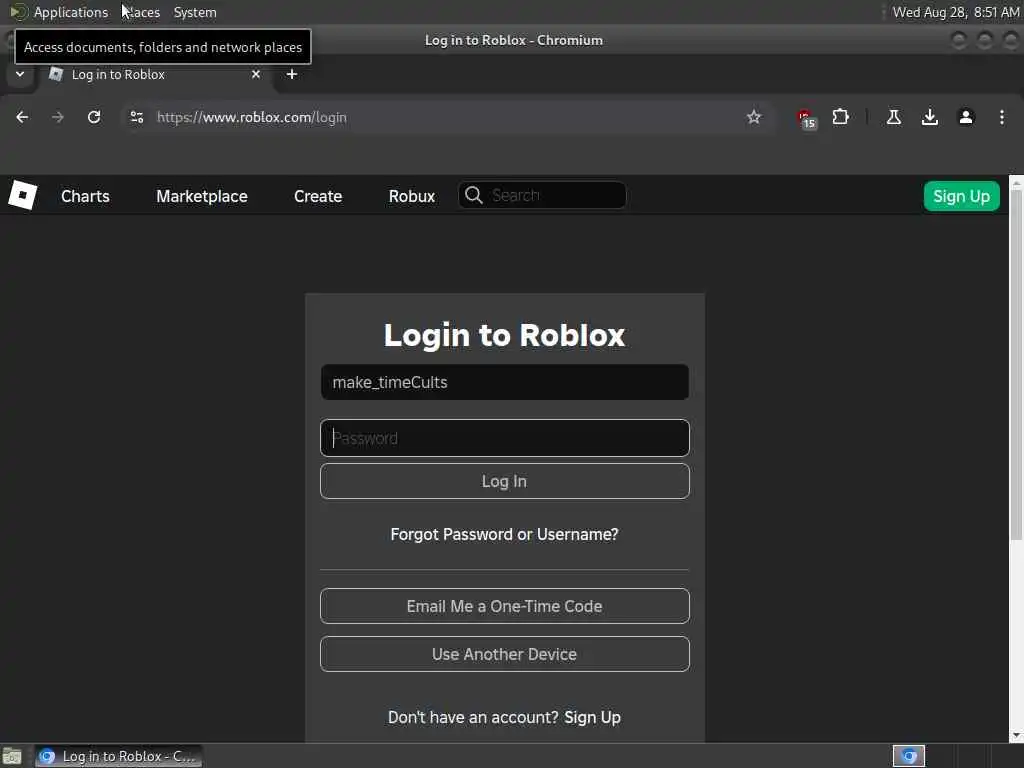Open the System menu
The width and height of the screenshot is (1024, 768).
195,12
